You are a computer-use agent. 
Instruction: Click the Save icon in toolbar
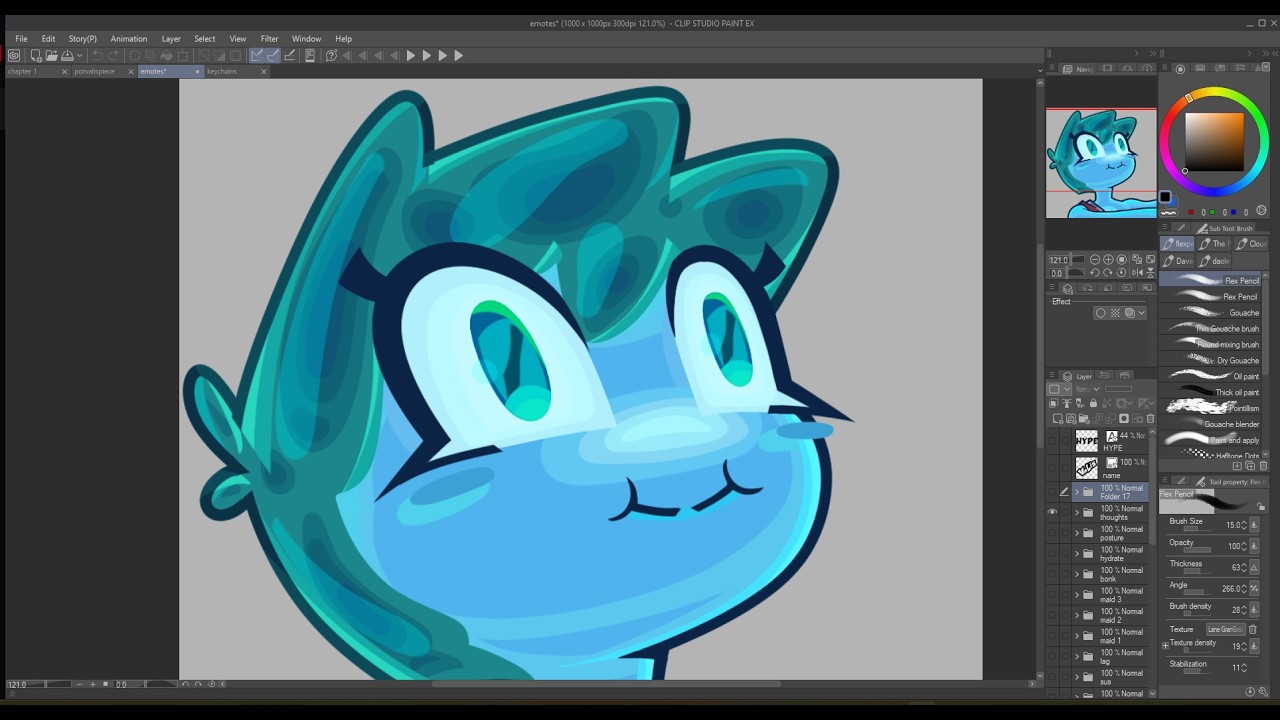(x=67, y=56)
